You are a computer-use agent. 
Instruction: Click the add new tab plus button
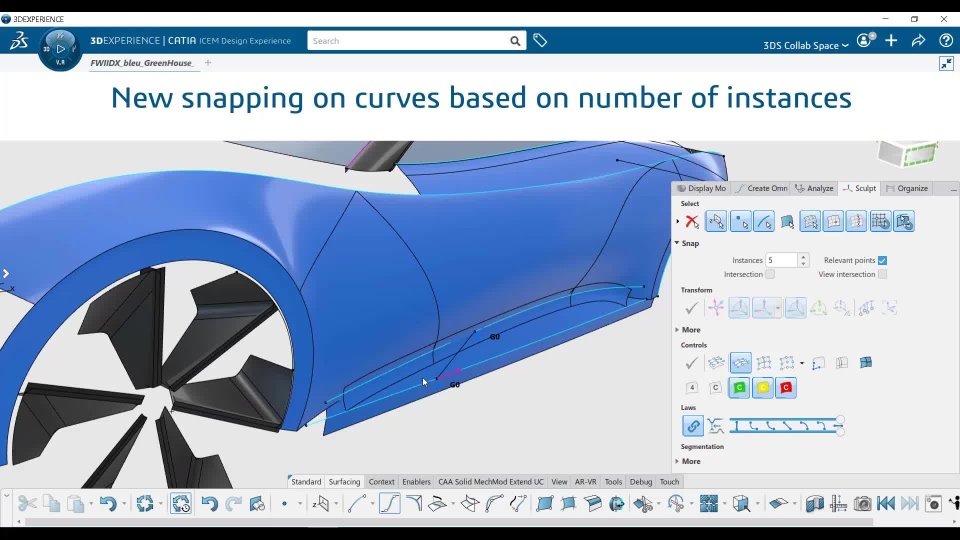pos(208,63)
